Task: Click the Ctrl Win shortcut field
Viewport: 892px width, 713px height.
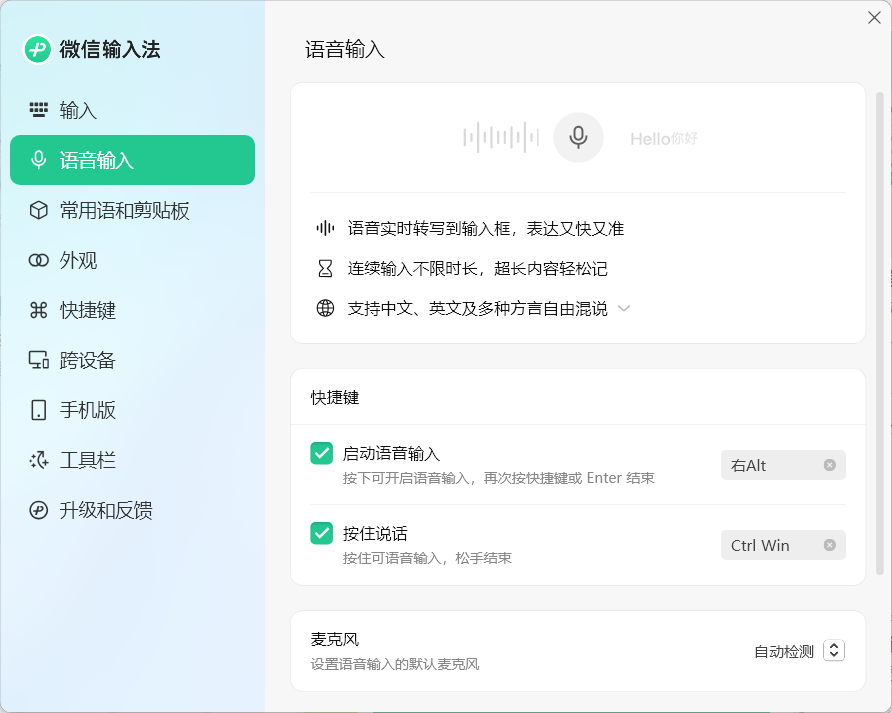Action: tap(783, 545)
